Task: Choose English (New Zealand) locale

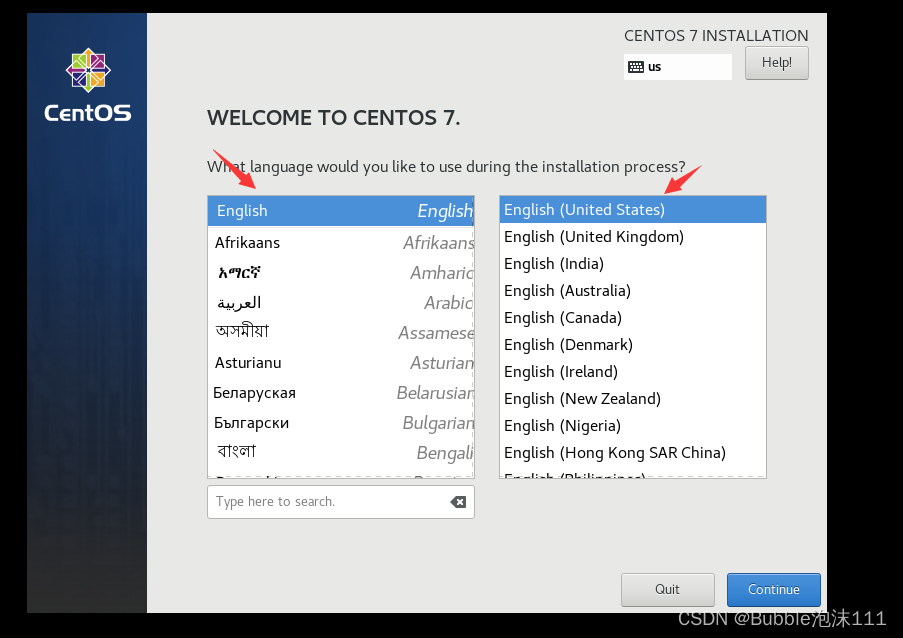Action: click(x=633, y=399)
